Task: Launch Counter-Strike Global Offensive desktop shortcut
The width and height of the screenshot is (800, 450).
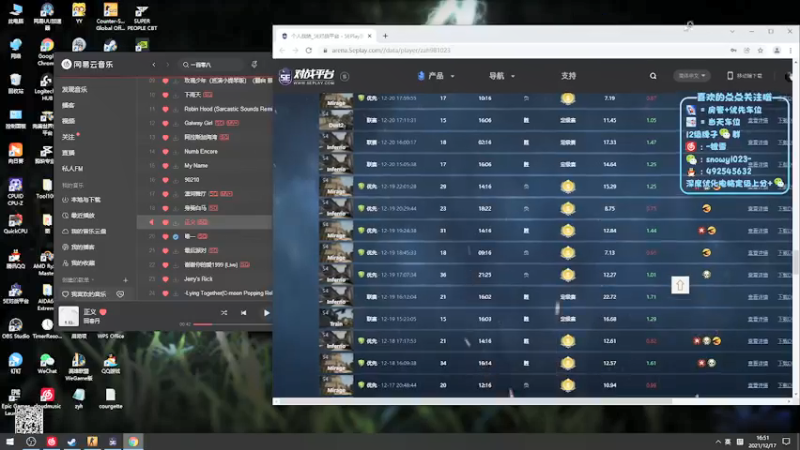Action: [110, 16]
